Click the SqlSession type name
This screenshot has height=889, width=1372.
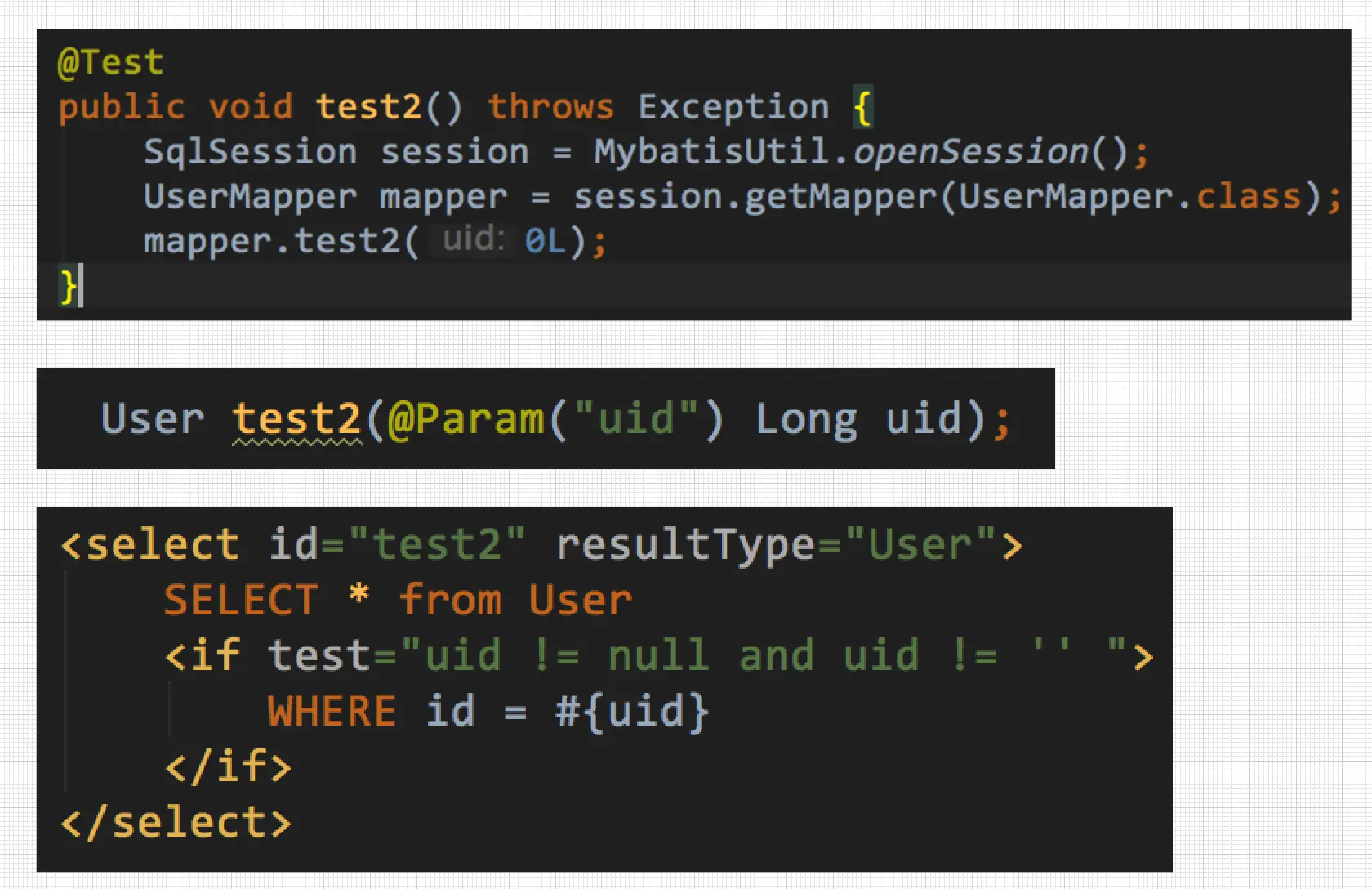coord(250,152)
